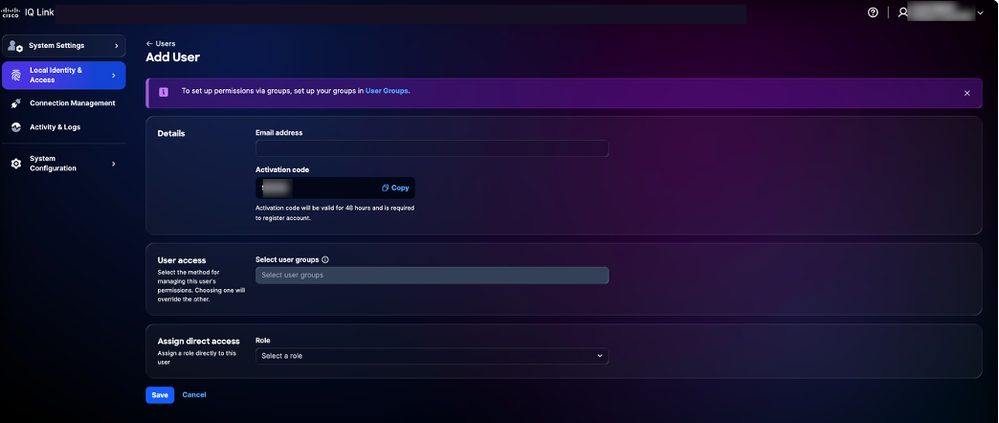Image resolution: width=999 pixels, height=423 pixels.
Task: Copy the activation code
Action: point(396,188)
